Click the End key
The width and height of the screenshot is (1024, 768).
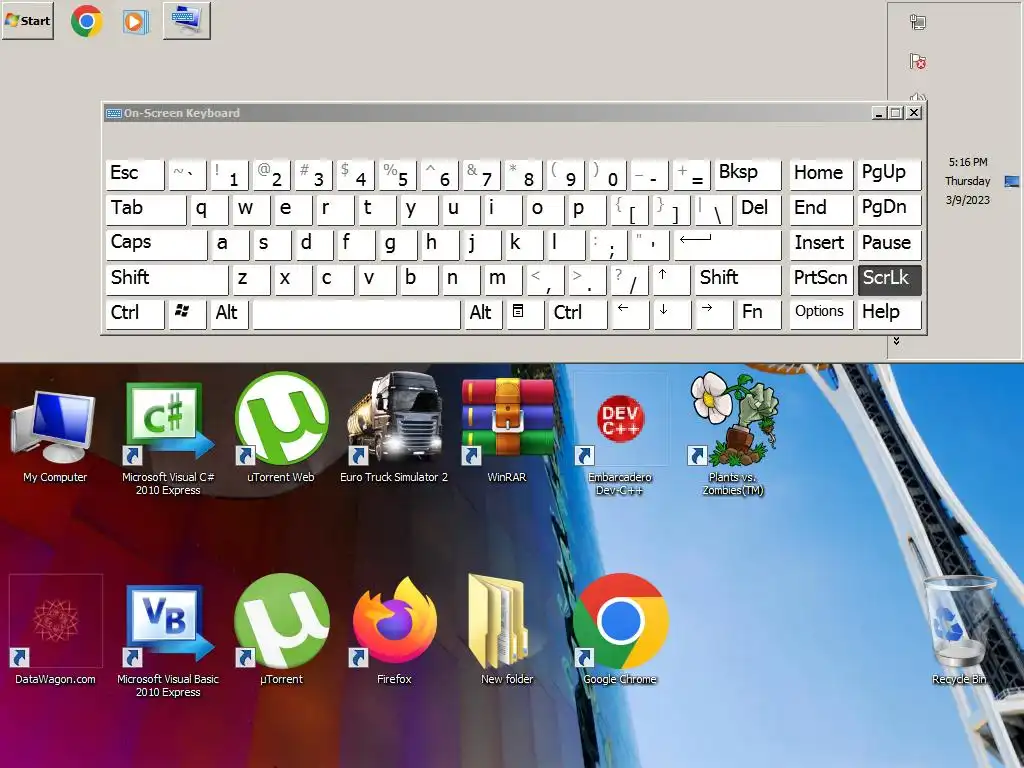click(x=821, y=210)
